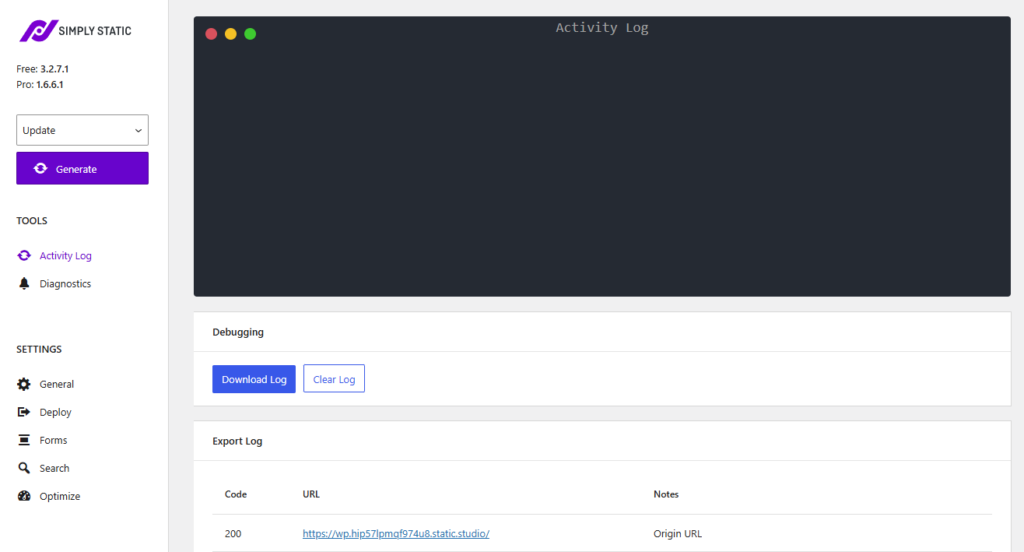This screenshot has height=552, width=1024.
Task: Click the Free: 3.2.7.1 version text
Action: pyautogui.click(x=42, y=69)
